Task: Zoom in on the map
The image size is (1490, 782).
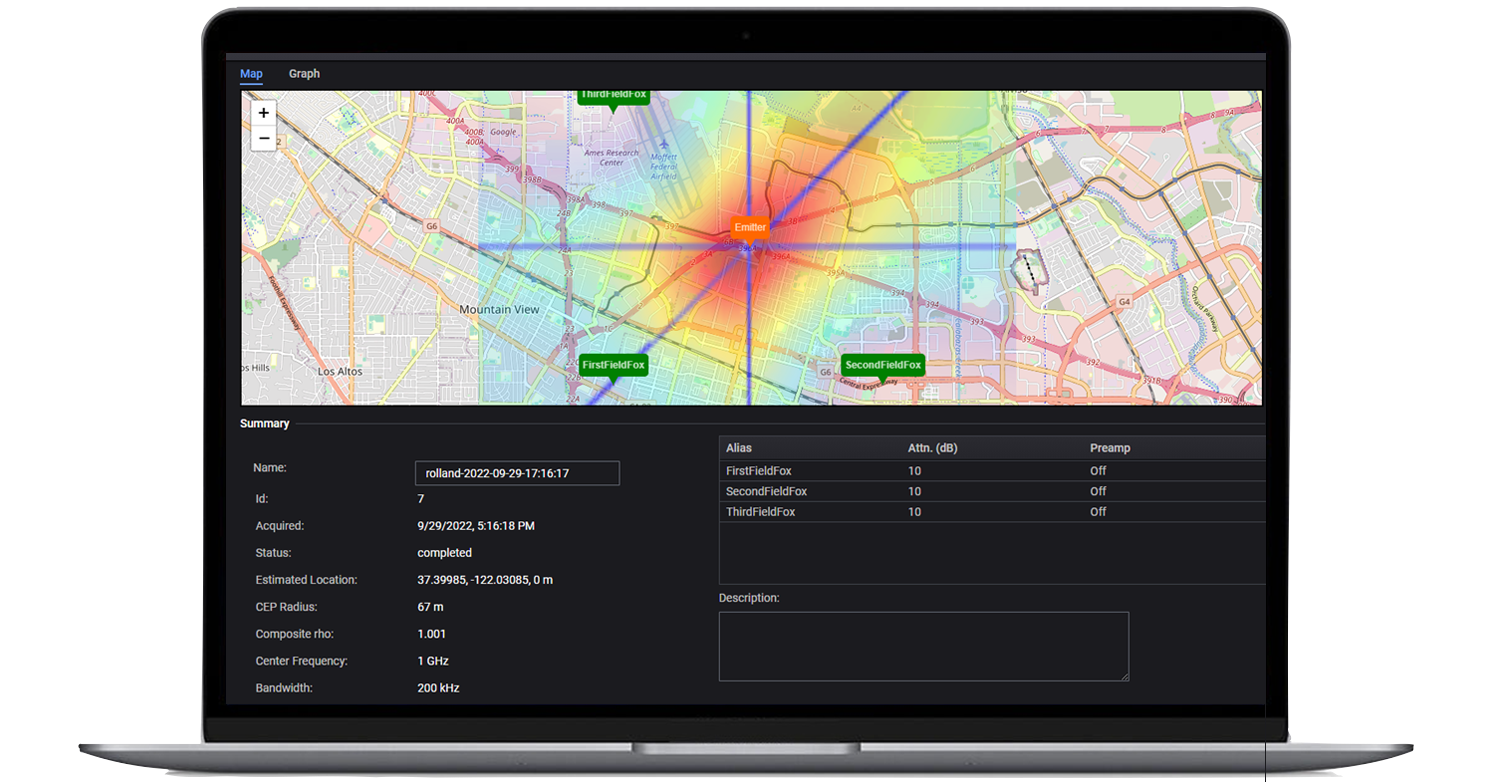Action: pos(263,113)
